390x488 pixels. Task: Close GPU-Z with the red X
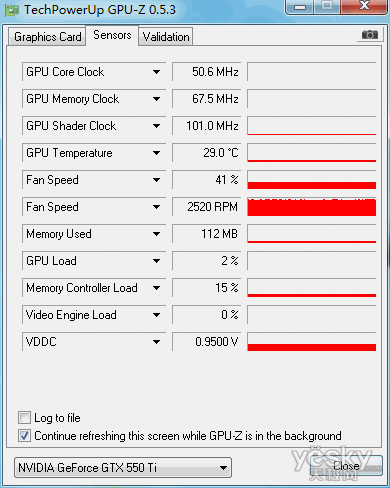point(364,6)
